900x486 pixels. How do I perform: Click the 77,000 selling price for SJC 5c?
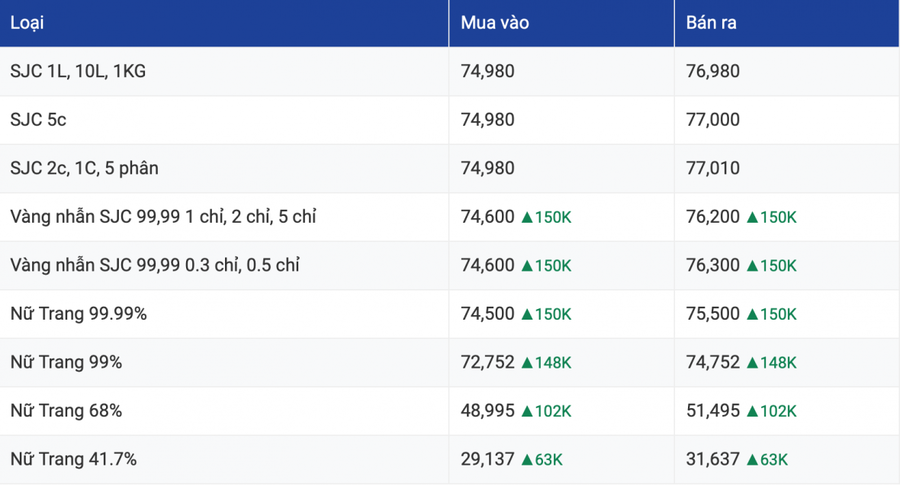coord(712,119)
